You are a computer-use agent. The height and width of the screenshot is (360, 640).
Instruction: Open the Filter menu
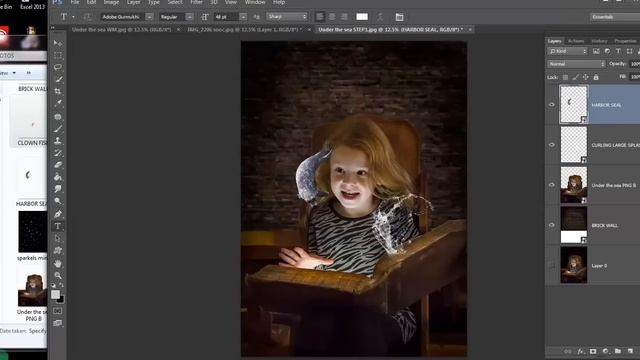pos(196,2)
